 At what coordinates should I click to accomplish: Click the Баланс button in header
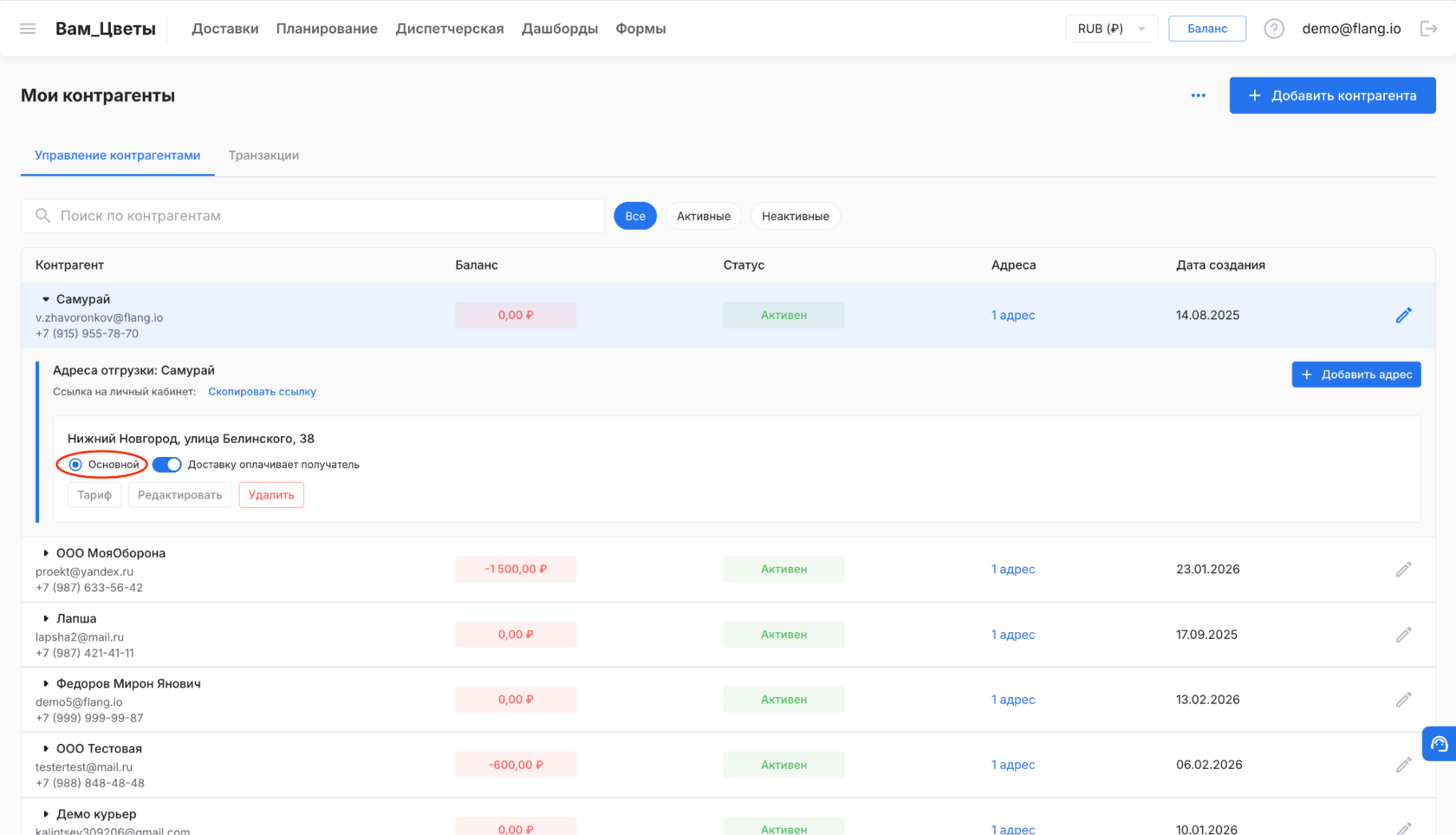pos(1207,29)
